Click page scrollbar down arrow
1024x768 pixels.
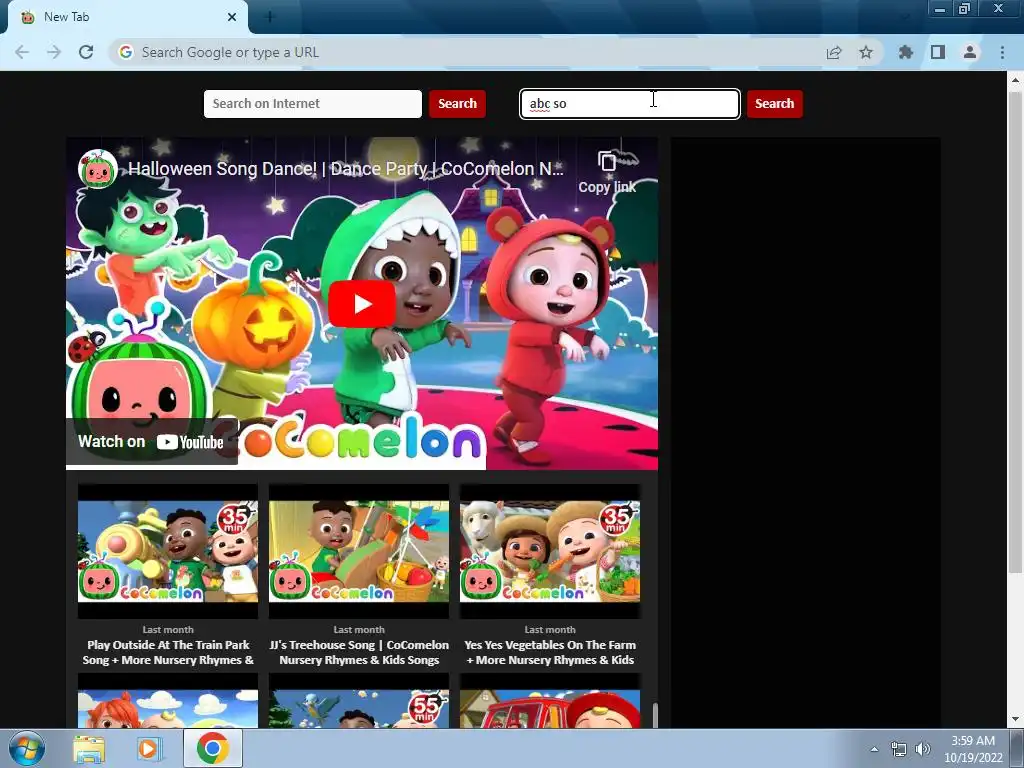[x=1015, y=720]
